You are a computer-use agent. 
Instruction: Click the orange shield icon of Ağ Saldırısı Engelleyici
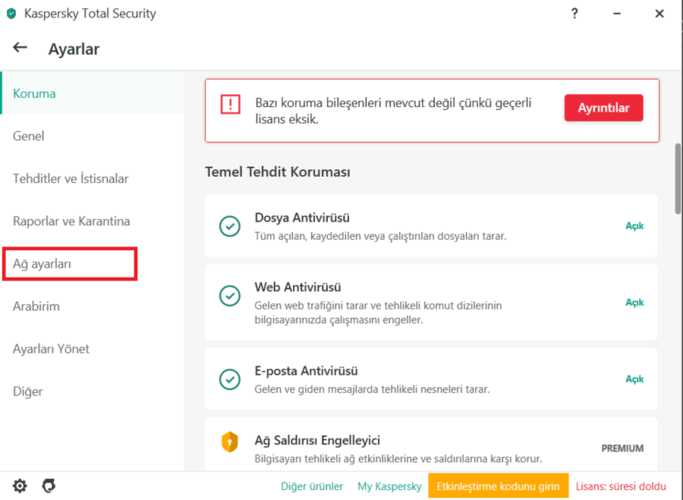coord(230,442)
